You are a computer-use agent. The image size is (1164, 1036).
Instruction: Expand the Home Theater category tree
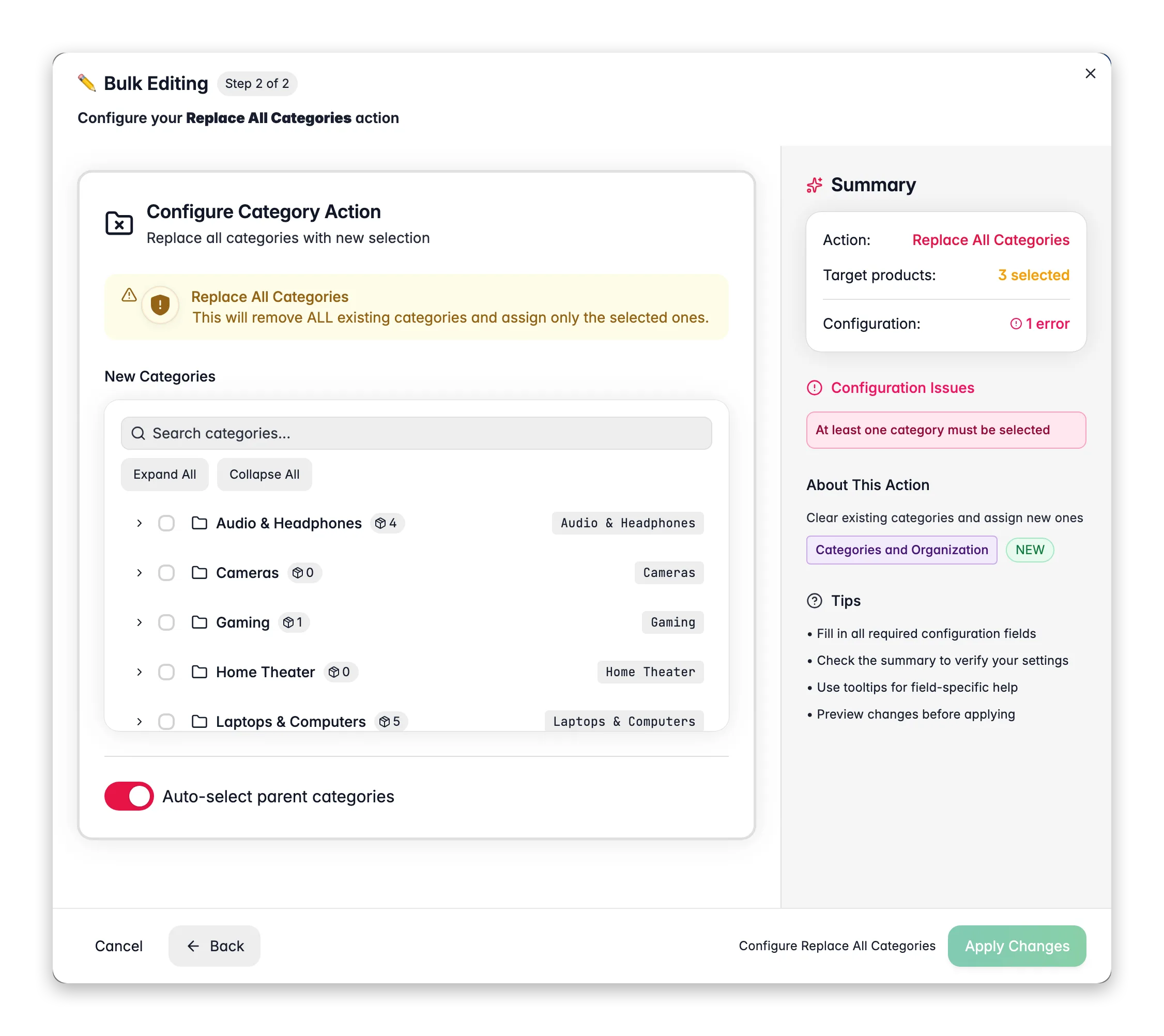coord(139,672)
